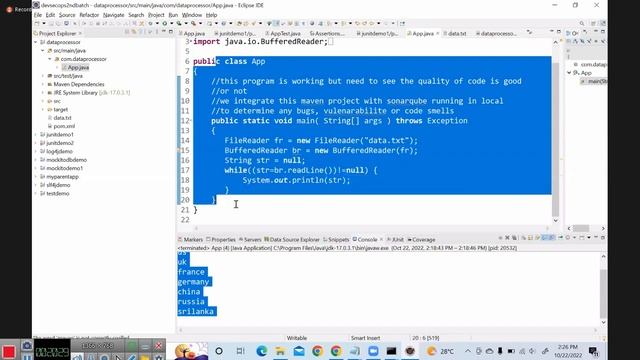Maximize the editor area
The height and width of the screenshot is (360, 640).
559,31
